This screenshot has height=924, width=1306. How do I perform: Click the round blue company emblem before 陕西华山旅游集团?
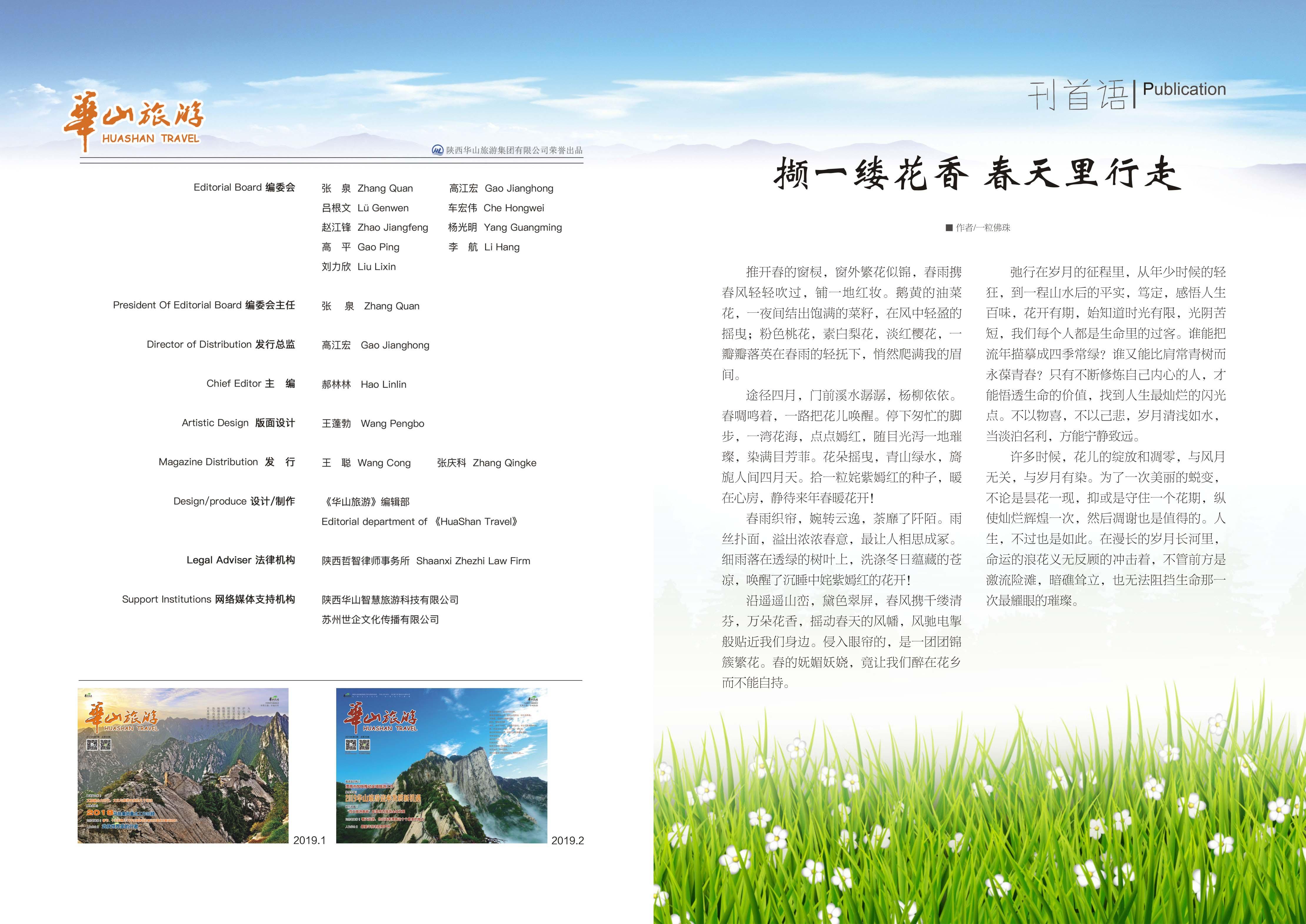437,150
